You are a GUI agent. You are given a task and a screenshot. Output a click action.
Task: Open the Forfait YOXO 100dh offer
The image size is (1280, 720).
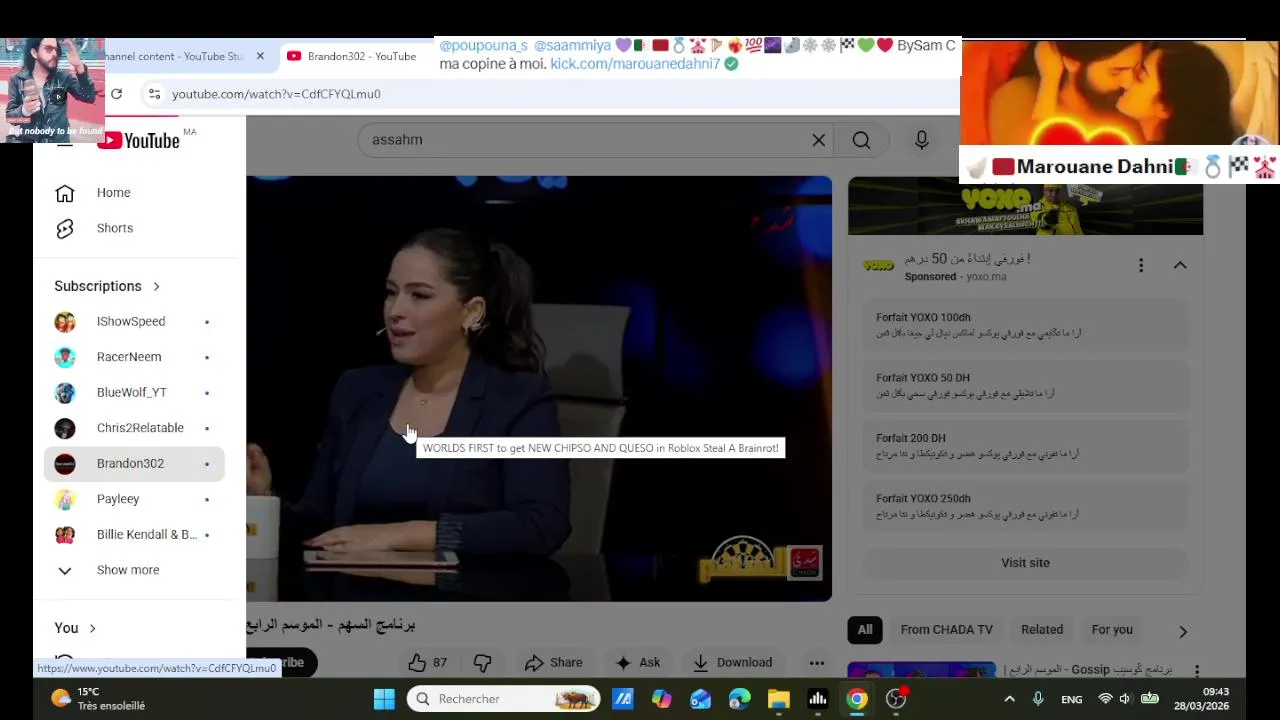1025,325
